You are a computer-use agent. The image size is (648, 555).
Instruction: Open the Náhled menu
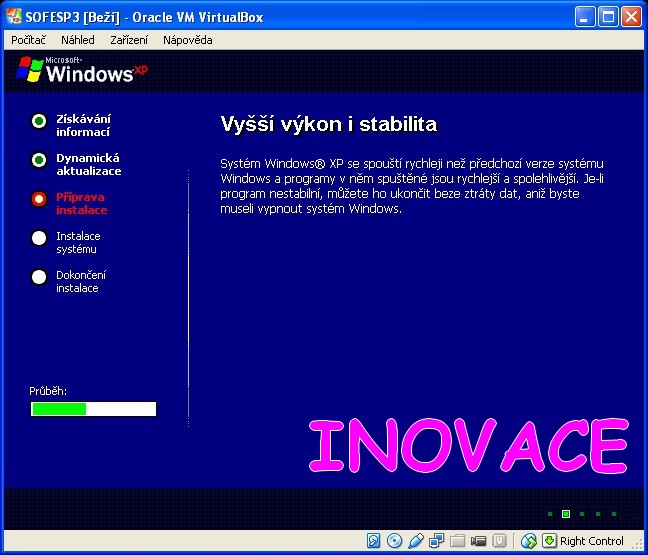pyautogui.click(x=78, y=40)
